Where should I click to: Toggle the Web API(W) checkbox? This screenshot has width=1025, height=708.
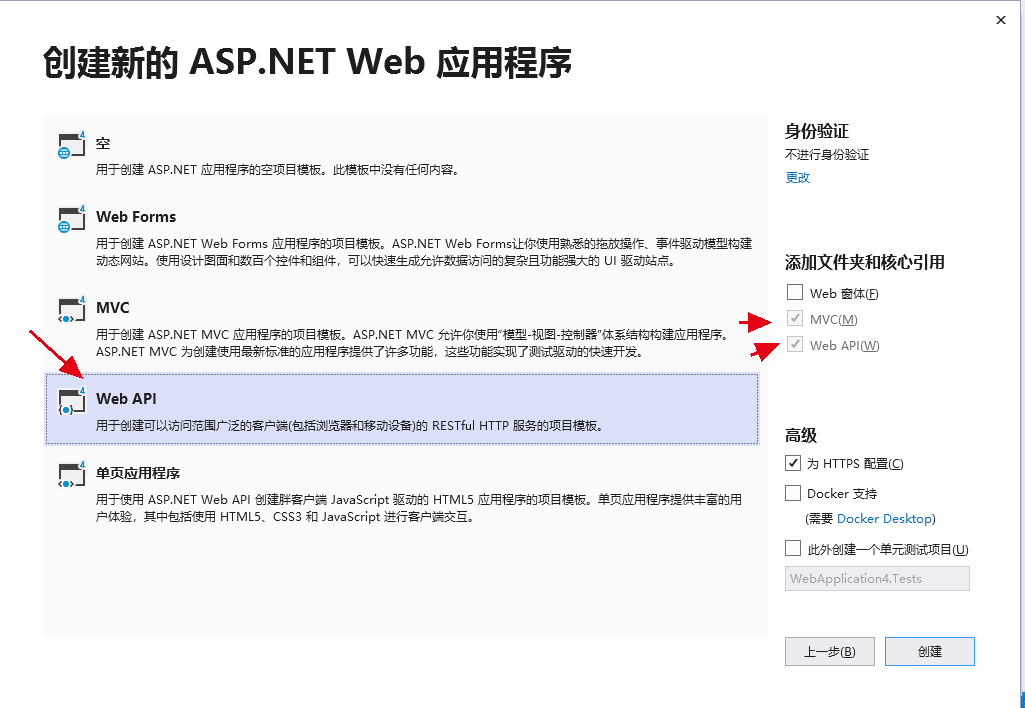pos(796,344)
